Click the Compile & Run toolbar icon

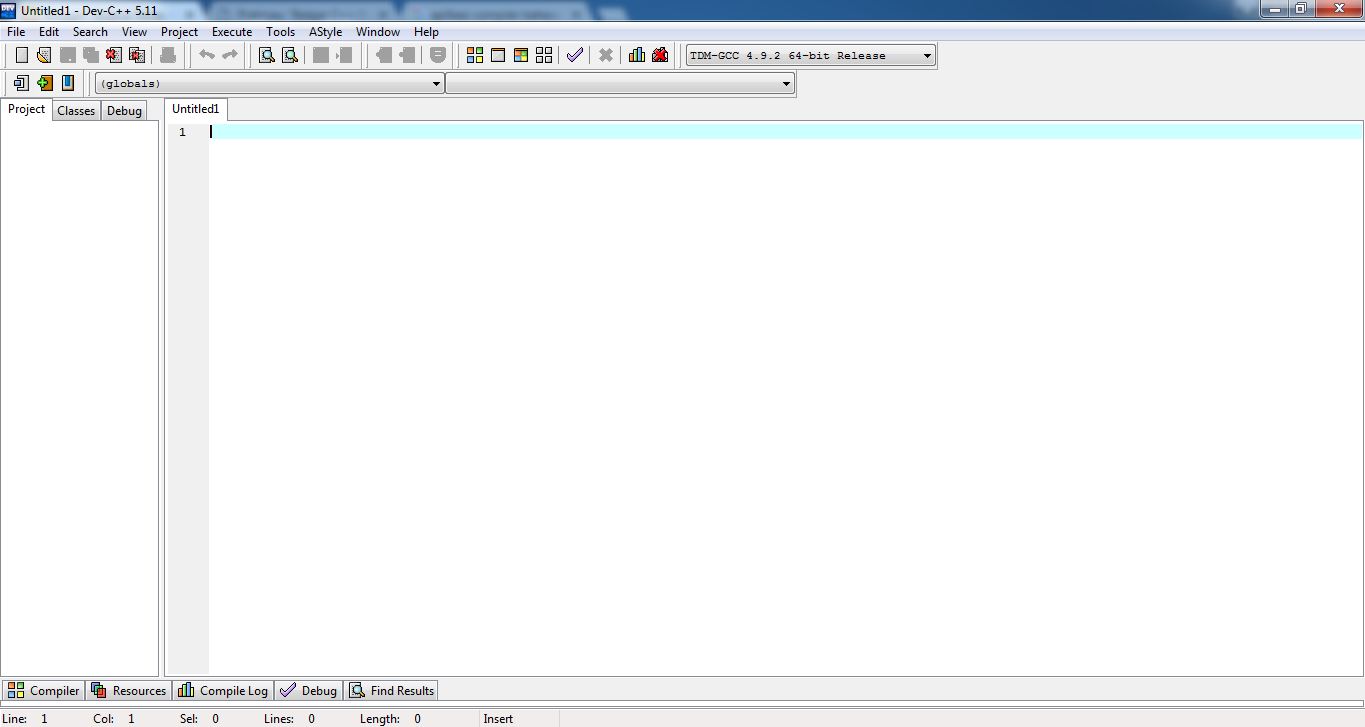(x=521, y=55)
